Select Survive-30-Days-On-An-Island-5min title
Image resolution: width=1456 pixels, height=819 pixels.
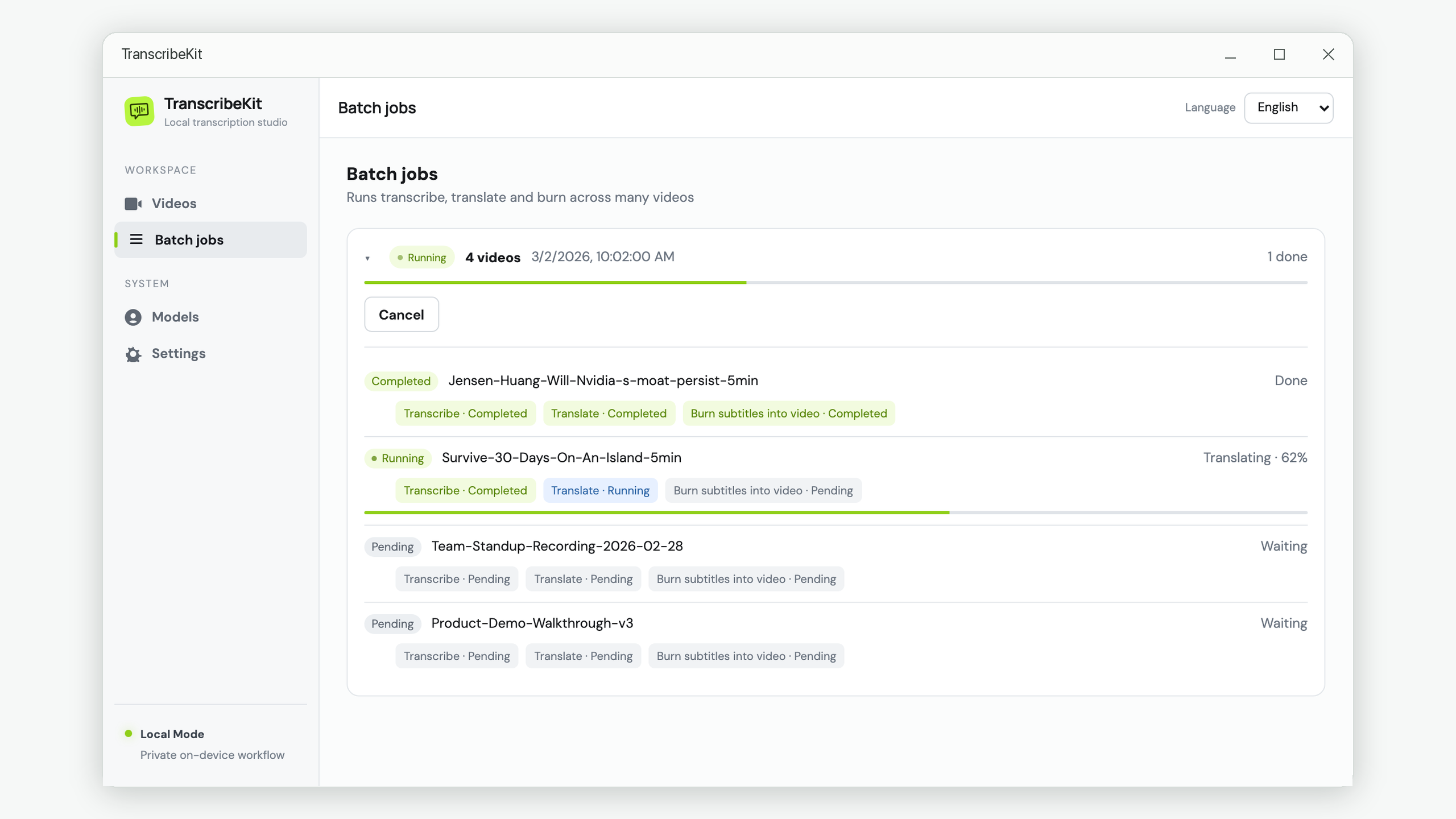tap(561, 458)
